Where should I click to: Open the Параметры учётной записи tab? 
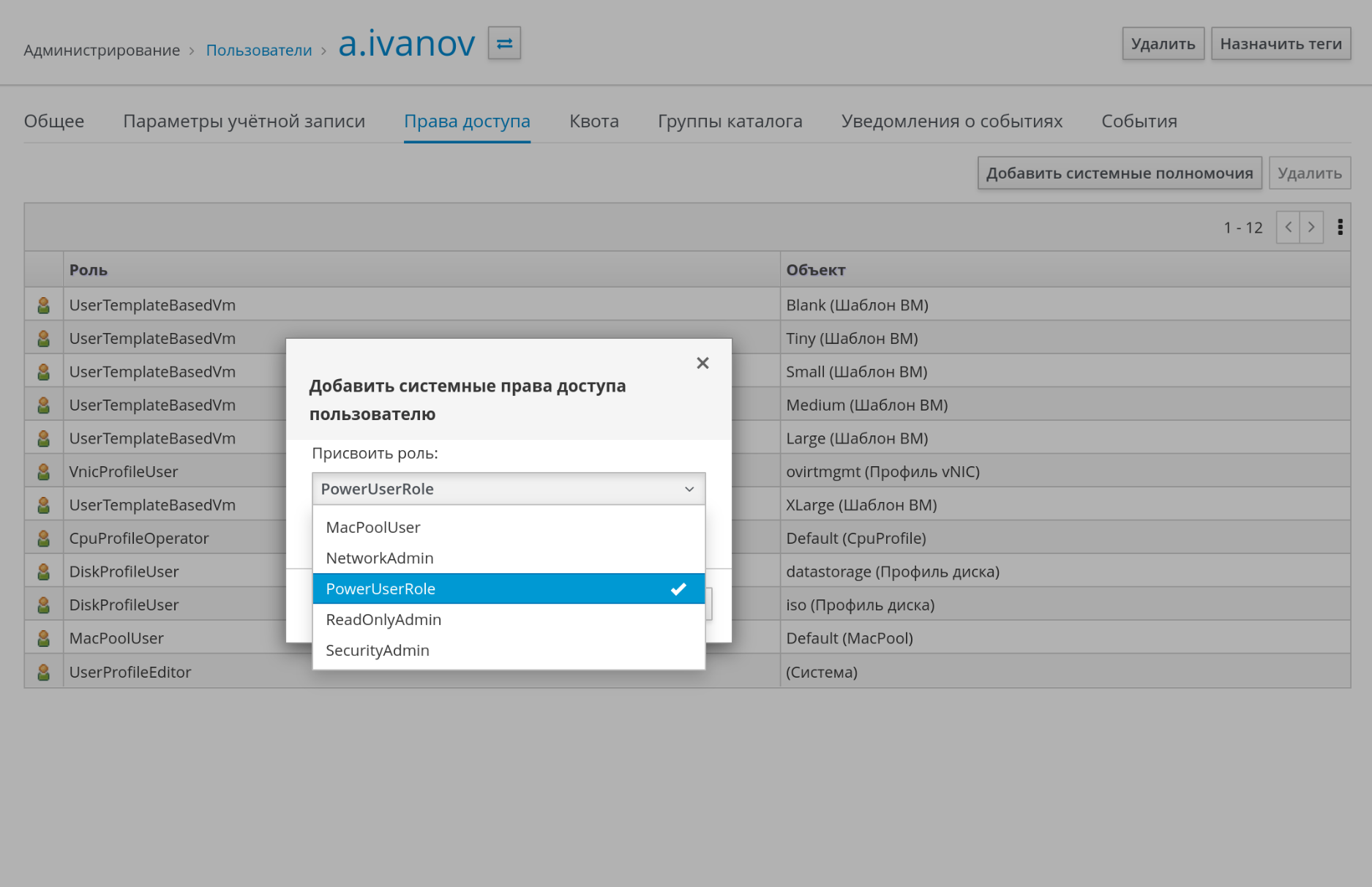coord(244,121)
